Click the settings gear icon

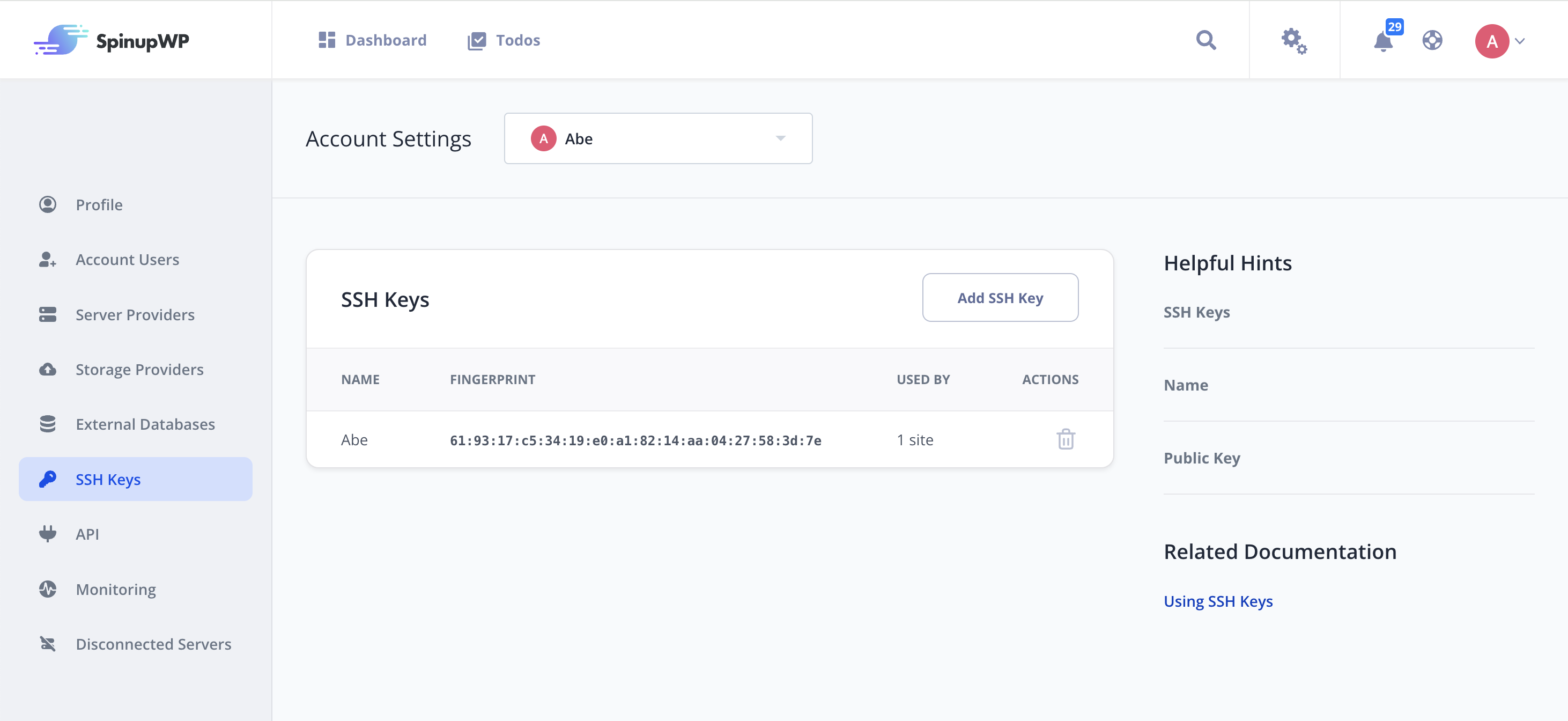(1295, 41)
